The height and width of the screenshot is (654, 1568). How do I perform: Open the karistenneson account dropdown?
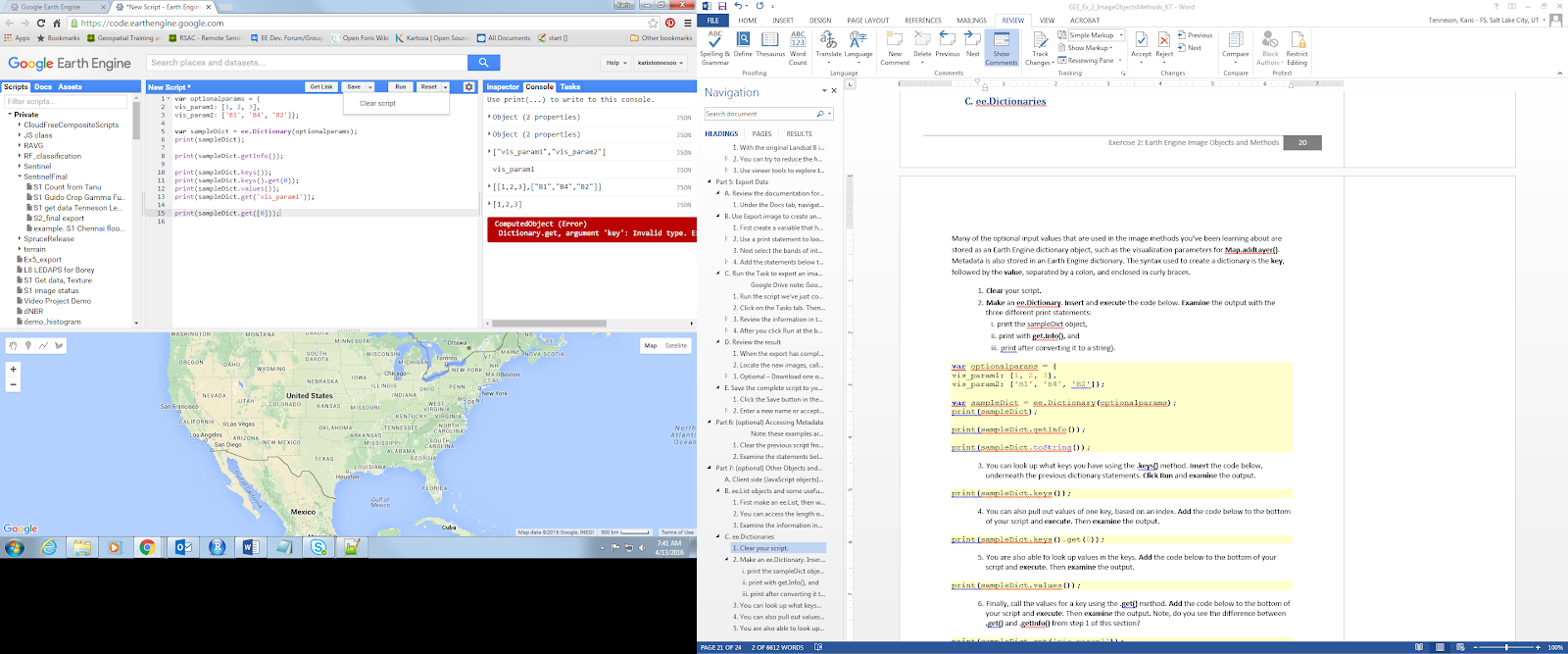coord(661,63)
